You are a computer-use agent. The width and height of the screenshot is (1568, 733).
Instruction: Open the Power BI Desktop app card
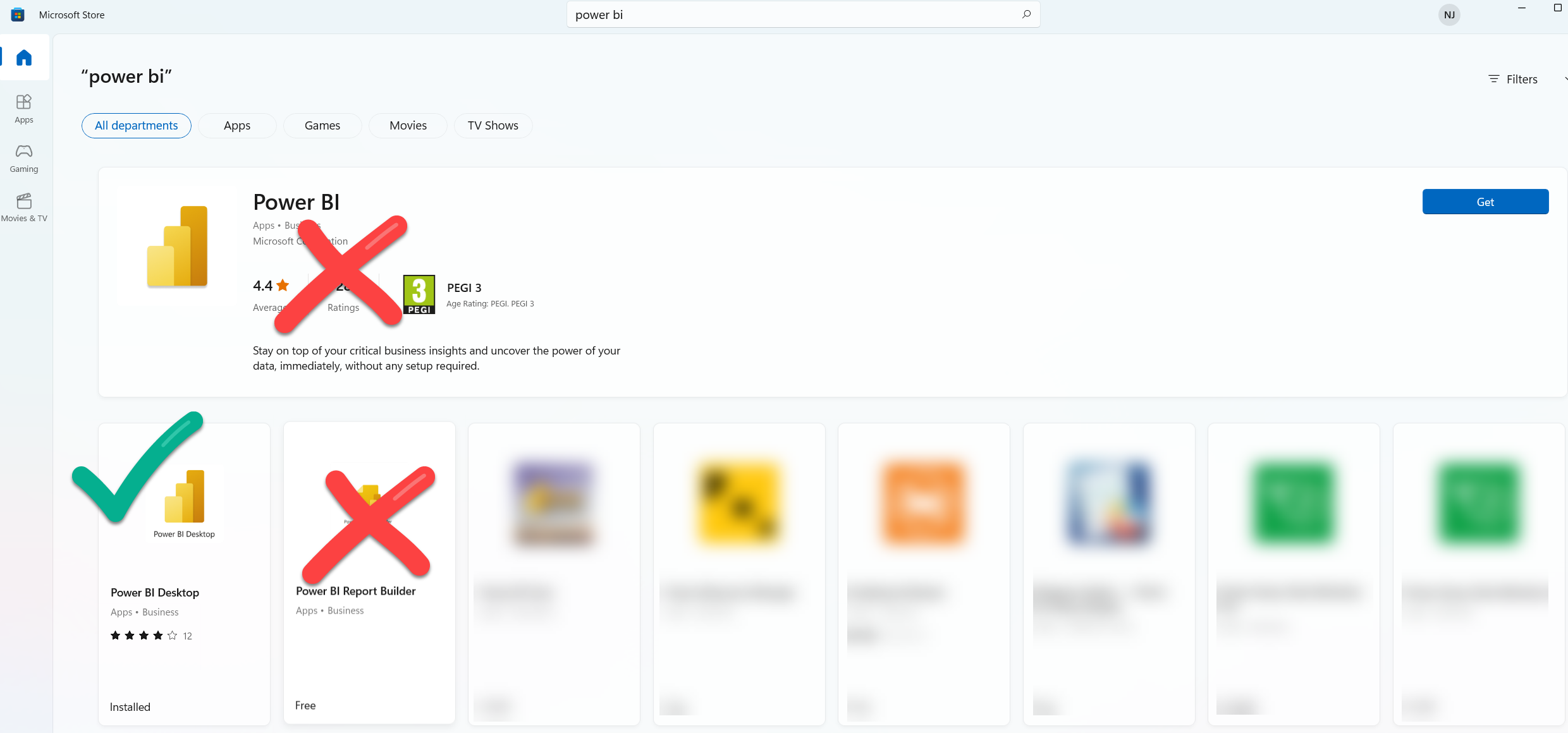[x=184, y=574]
